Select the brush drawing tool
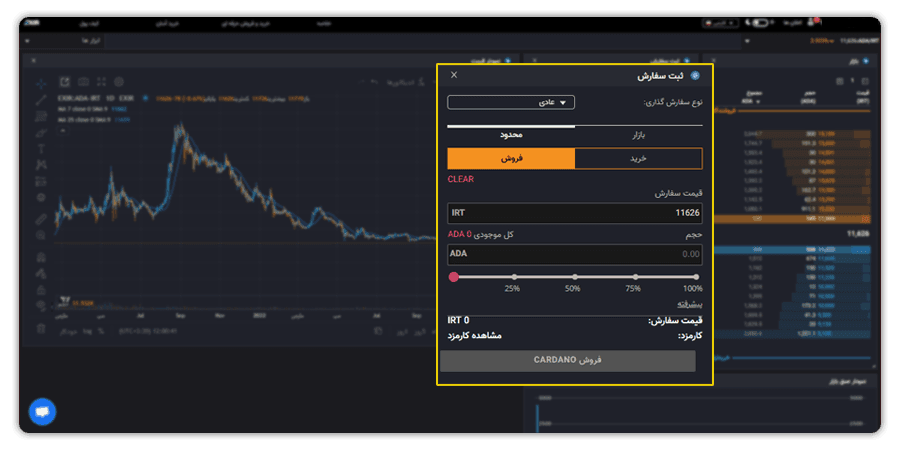This screenshot has height=450, width=900. click(41, 133)
